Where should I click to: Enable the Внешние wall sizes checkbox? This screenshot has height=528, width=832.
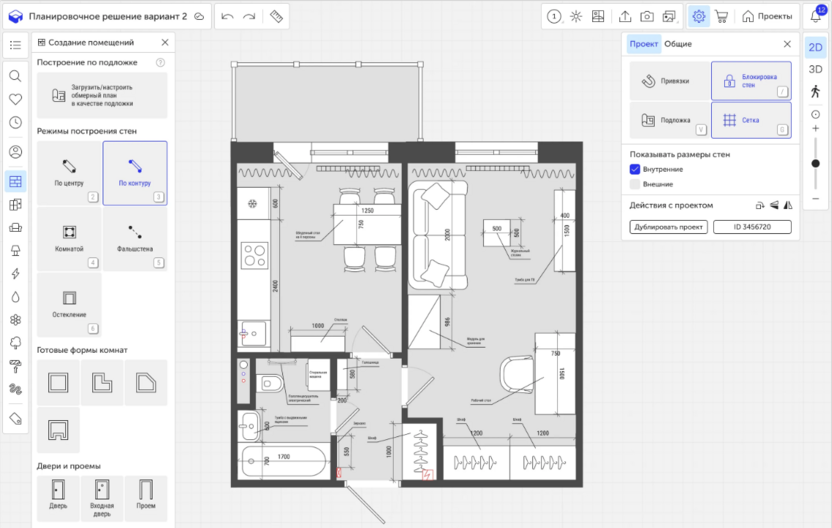pyautogui.click(x=635, y=184)
